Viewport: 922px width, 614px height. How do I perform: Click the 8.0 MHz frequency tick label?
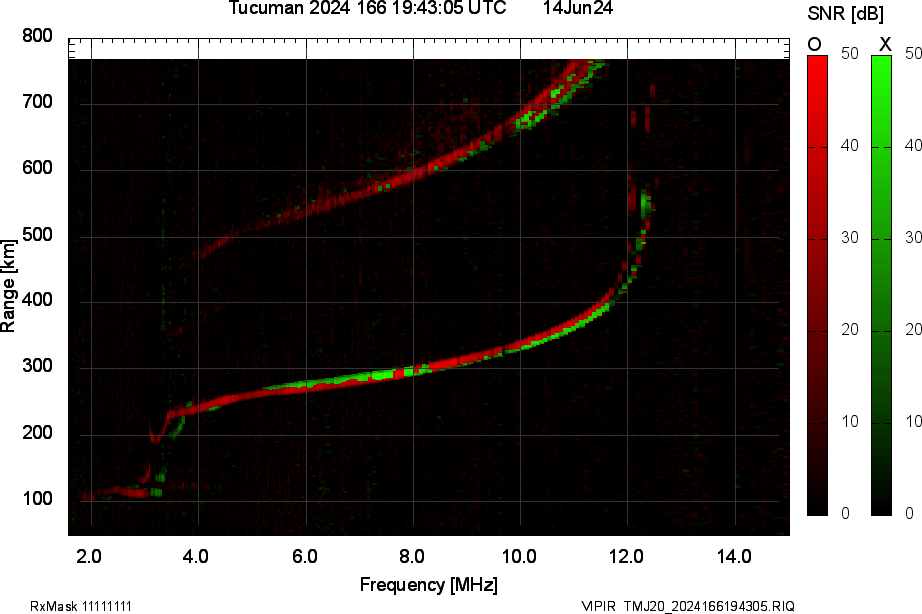click(x=412, y=556)
